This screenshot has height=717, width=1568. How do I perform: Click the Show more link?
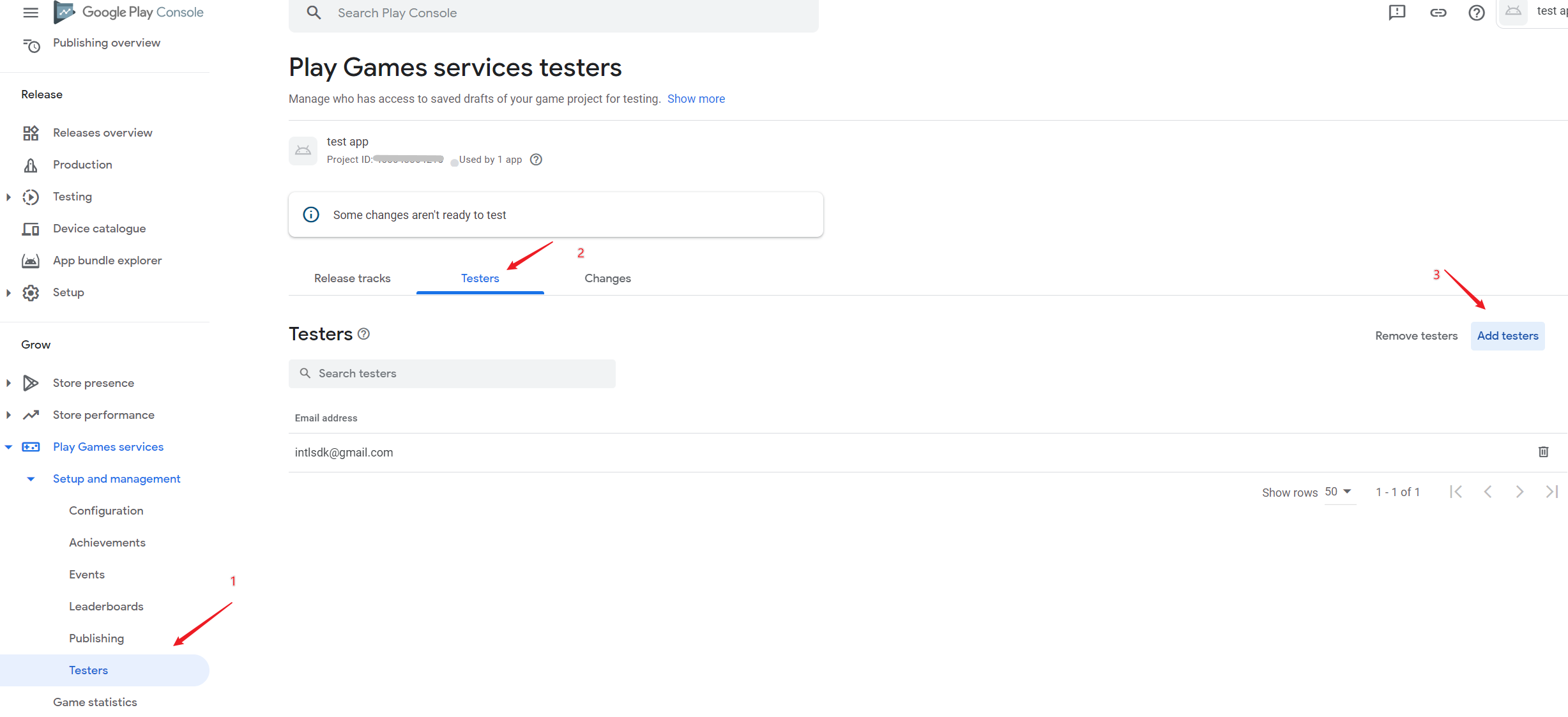tap(696, 99)
